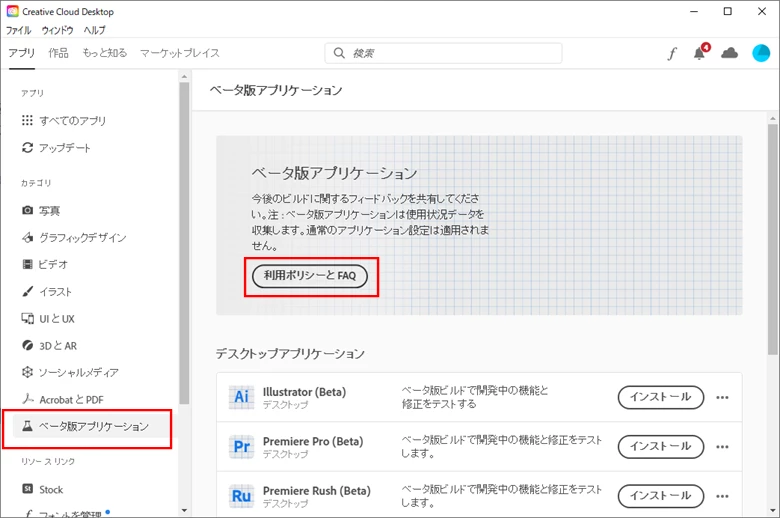Screen dimensions: 780x518
Task: Switch to the マーケットプレイス tab
Action: [180, 53]
